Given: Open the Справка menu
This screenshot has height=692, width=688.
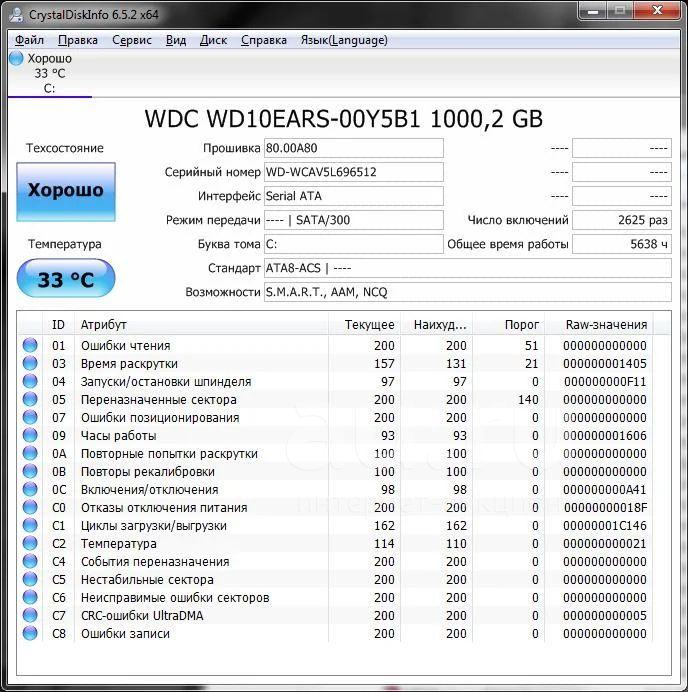Looking at the screenshot, I should (263, 40).
